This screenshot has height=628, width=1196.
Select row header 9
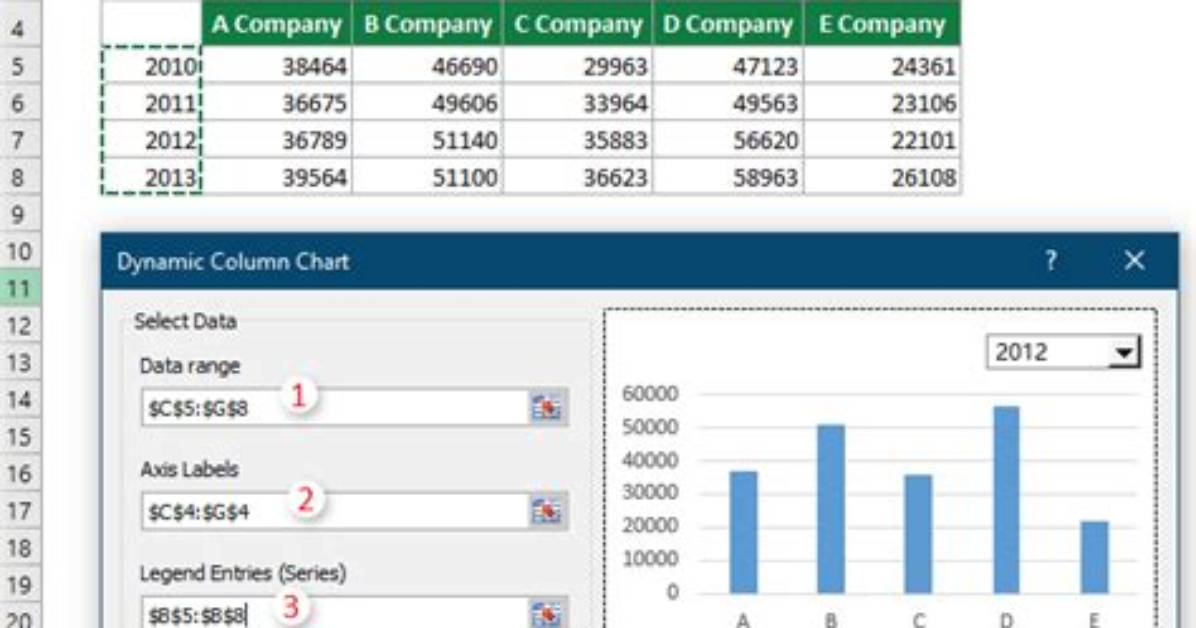[x=19, y=214]
